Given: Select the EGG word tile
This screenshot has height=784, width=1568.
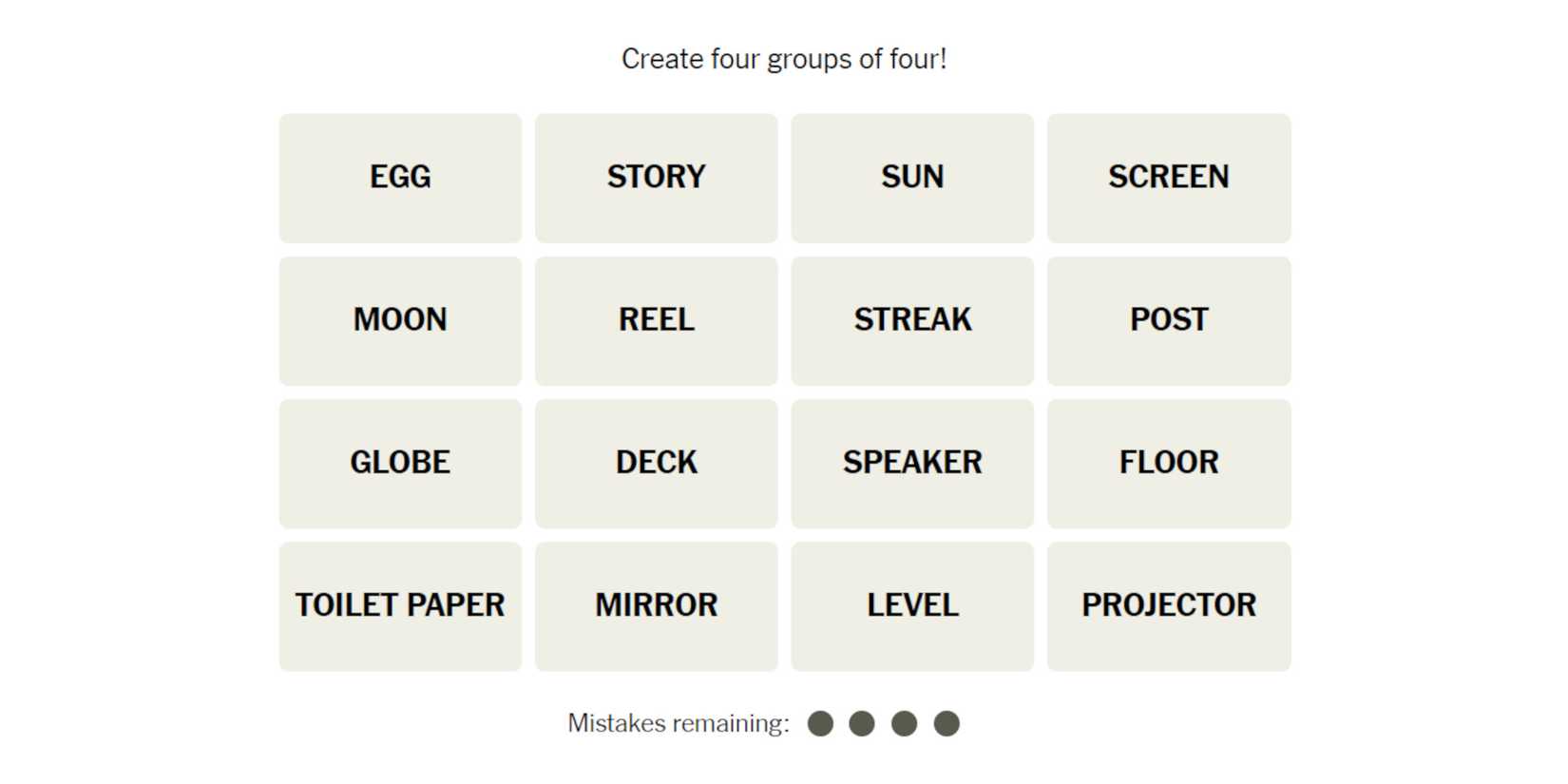Looking at the screenshot, I should (x=400, y=178).
